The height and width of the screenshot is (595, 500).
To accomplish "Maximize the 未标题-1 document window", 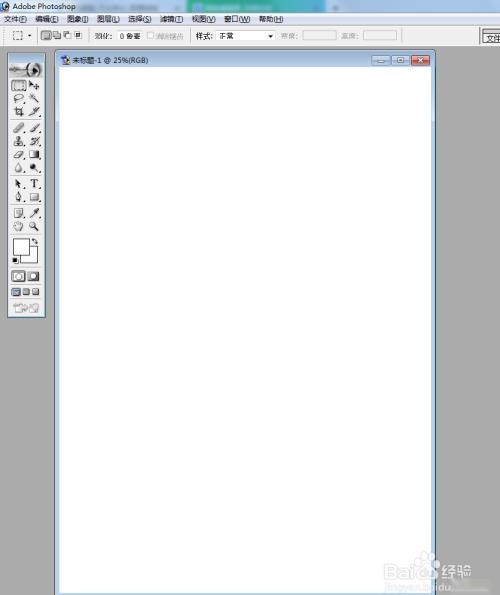I will pyautogui.click(x=400, y=60).
